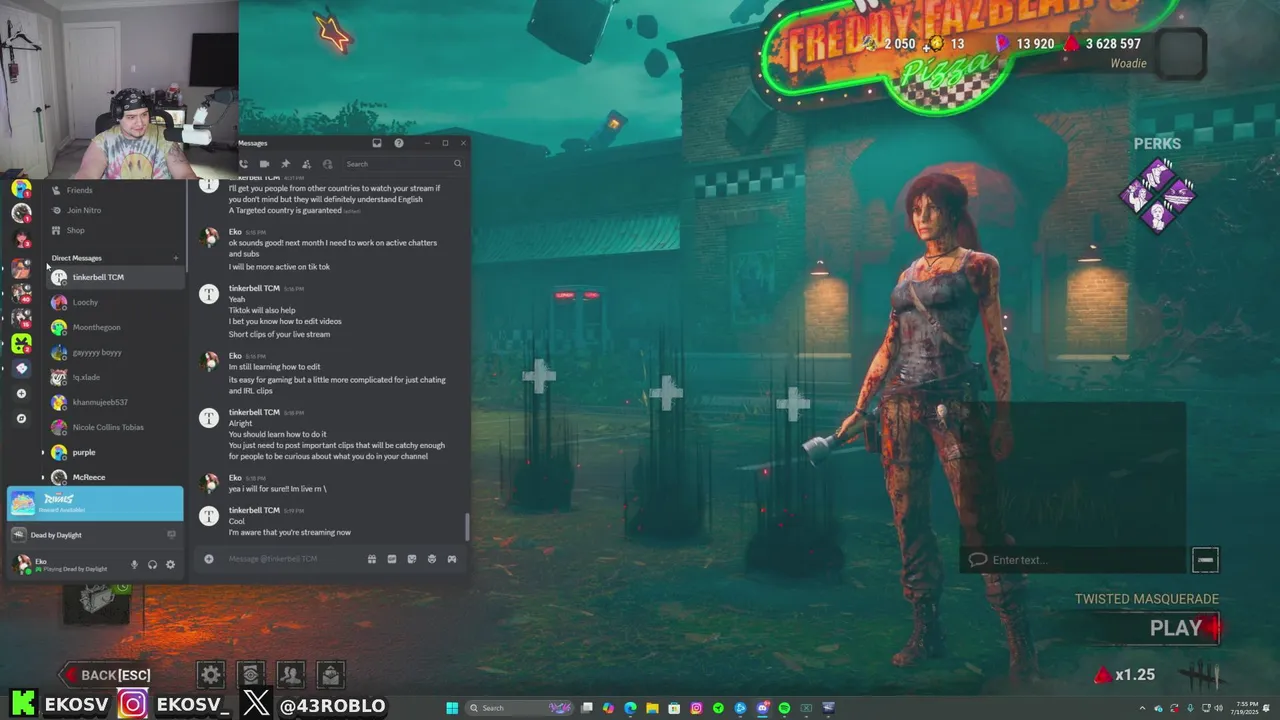Open purple direct message
The width and height of the screenshot is (1280, 720).
[116, 452]
